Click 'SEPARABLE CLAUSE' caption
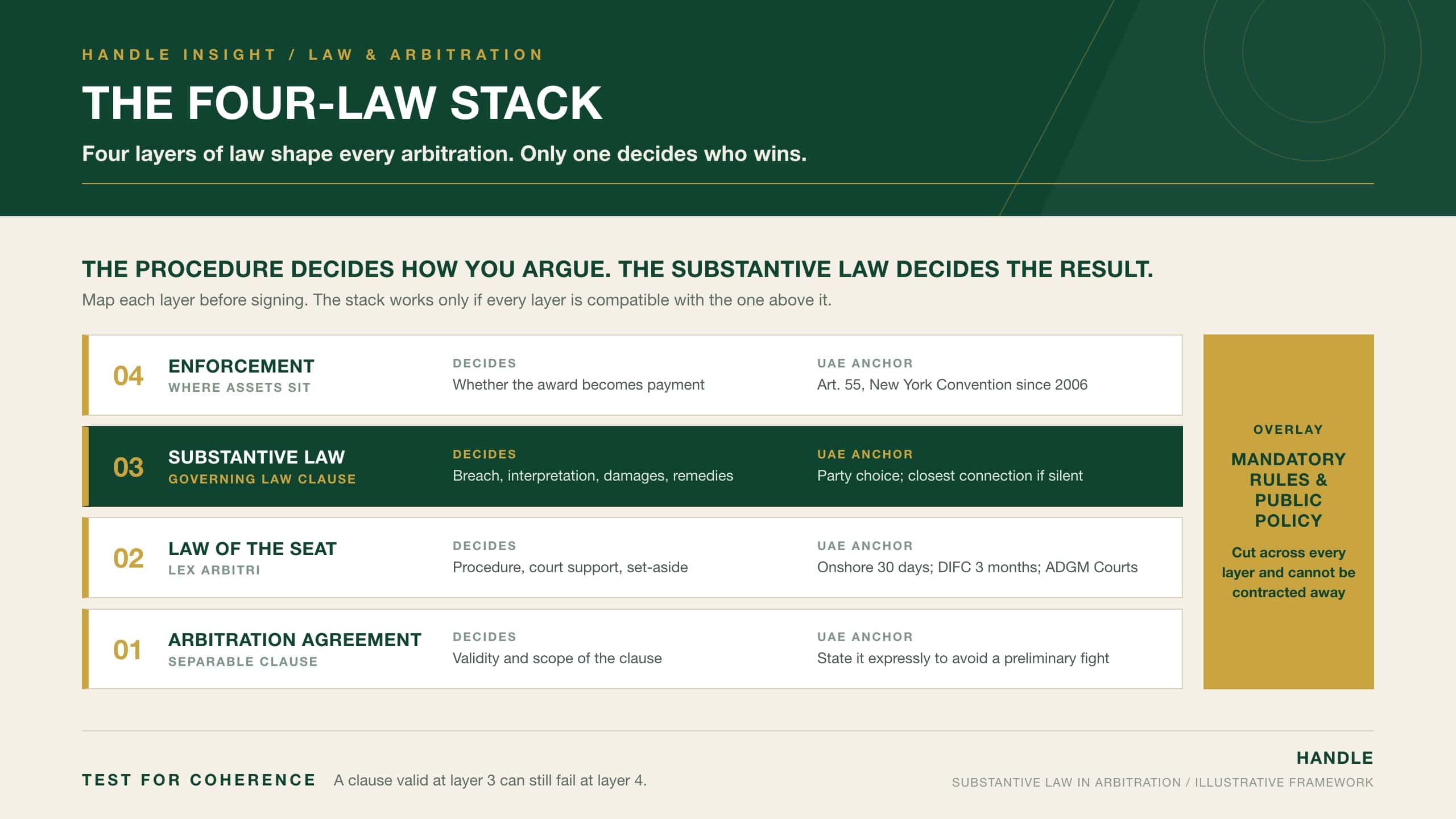The width and height of the screenshot is (1456, 819). coord(243,661)
